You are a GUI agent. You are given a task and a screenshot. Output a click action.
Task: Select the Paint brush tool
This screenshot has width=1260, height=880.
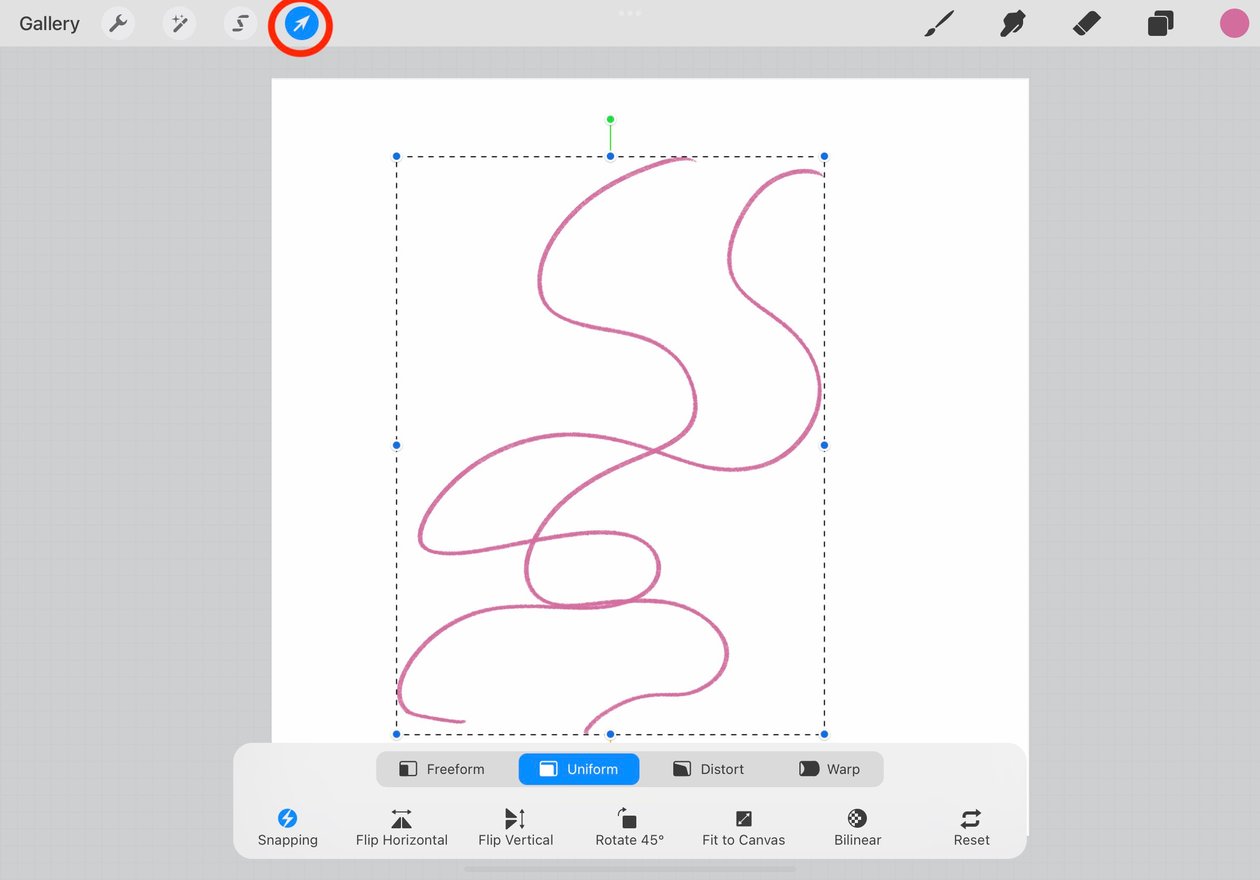pos(939,24)
